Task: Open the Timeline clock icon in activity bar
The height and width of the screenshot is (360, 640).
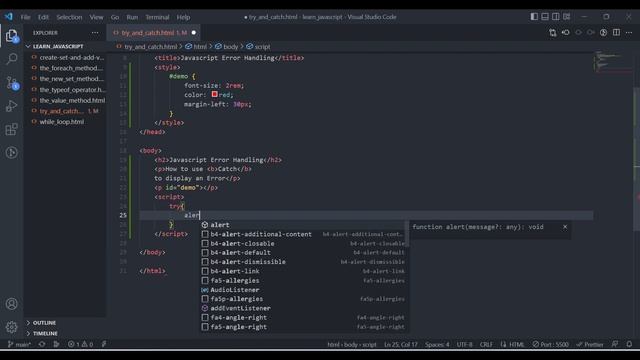Action: pos(12,153)
